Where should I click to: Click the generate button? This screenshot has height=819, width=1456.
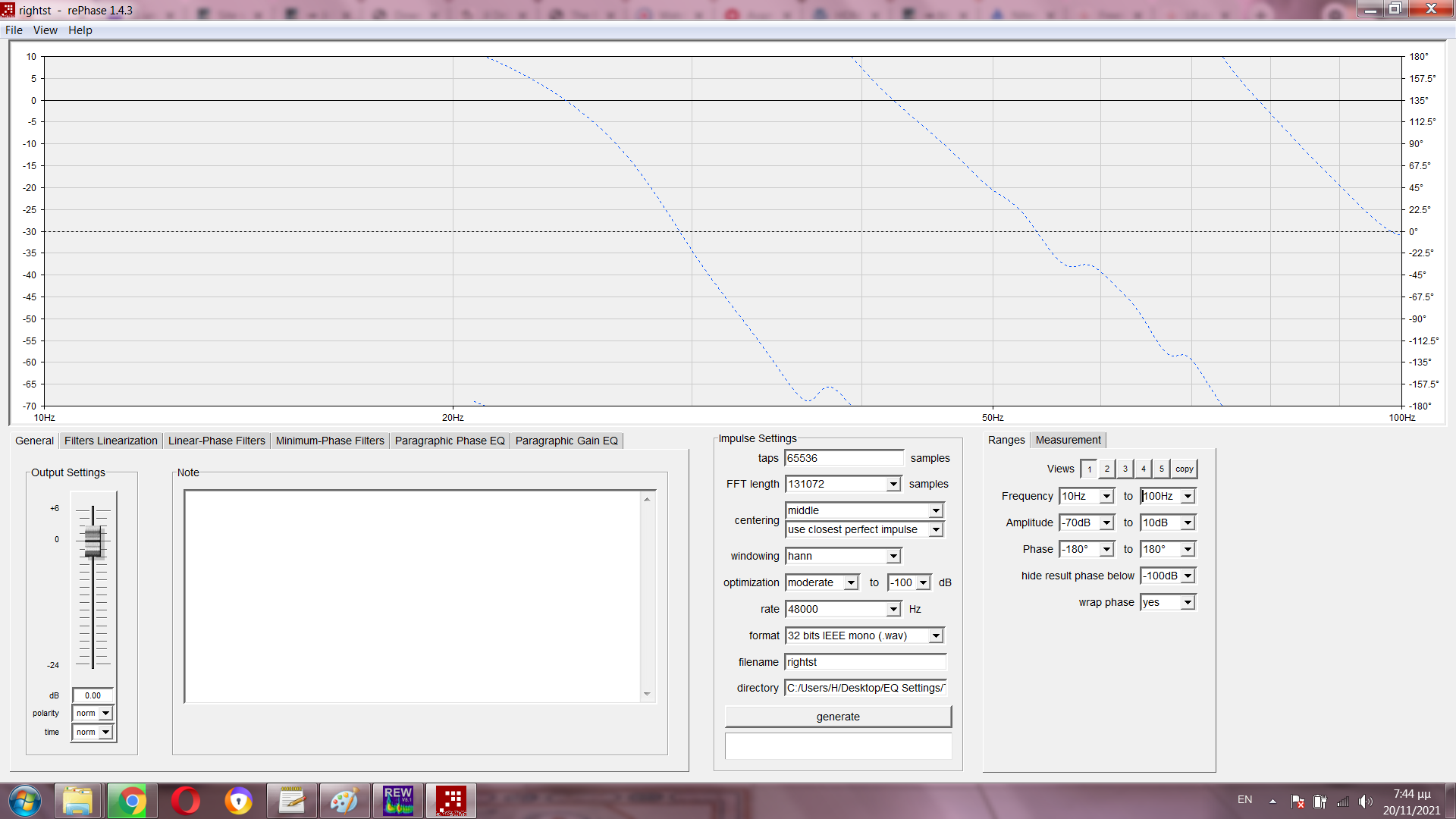pos(838,717)
